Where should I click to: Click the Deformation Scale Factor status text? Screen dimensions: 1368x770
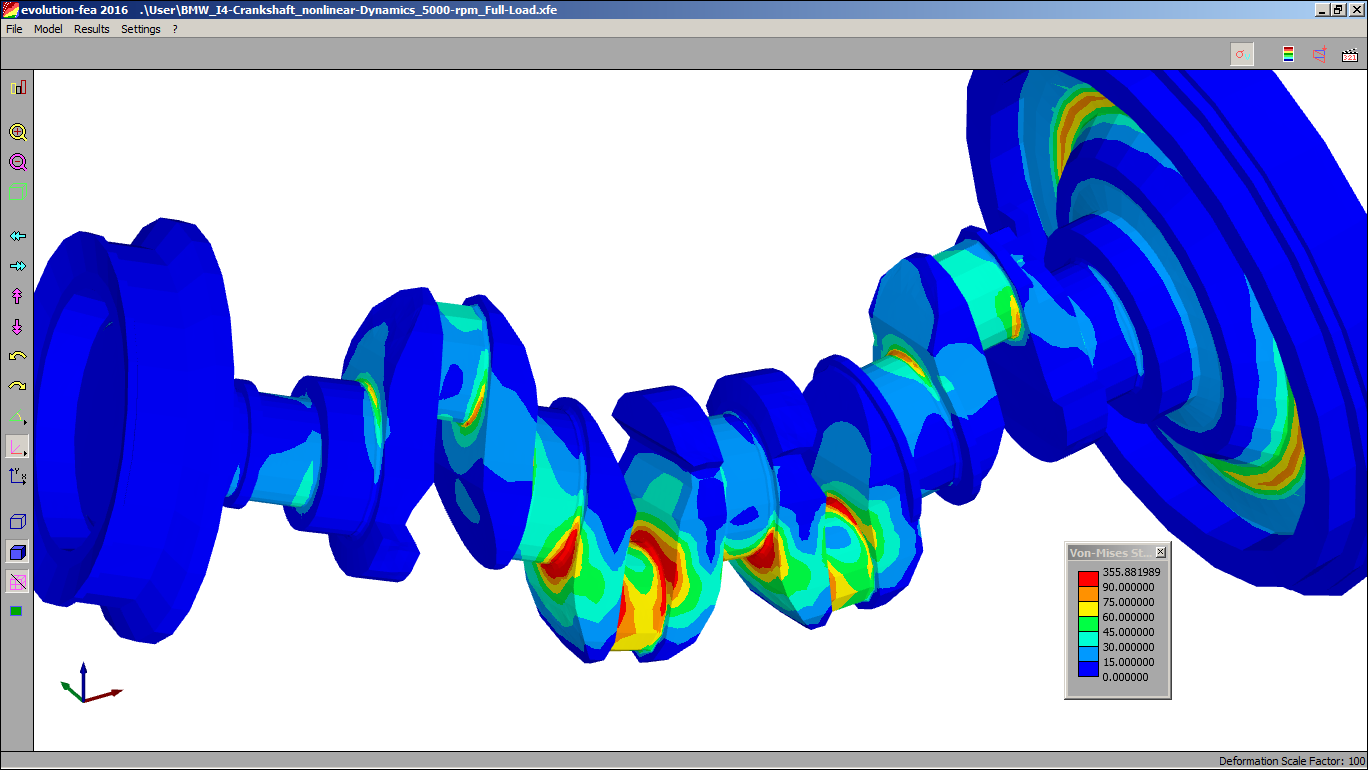coord(1292,762)
